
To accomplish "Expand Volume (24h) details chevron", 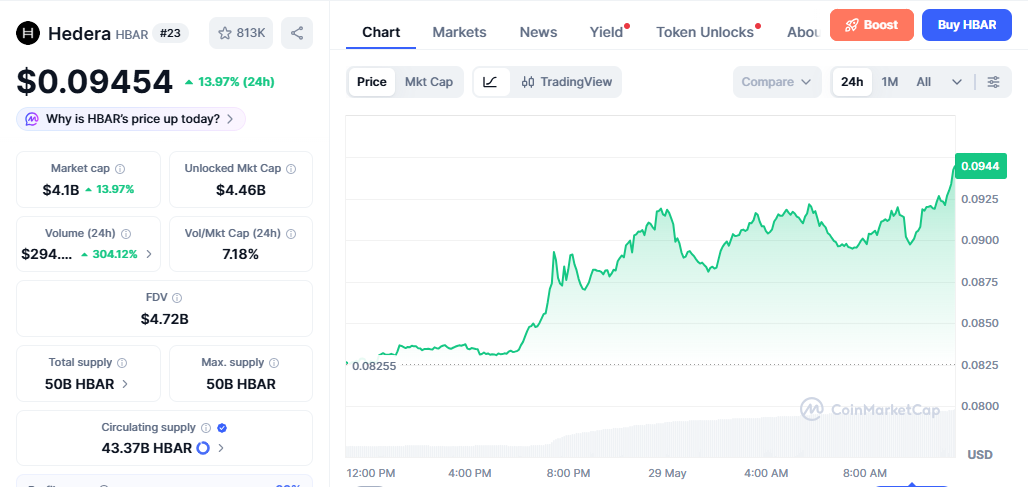I will (x=149, y=254).
